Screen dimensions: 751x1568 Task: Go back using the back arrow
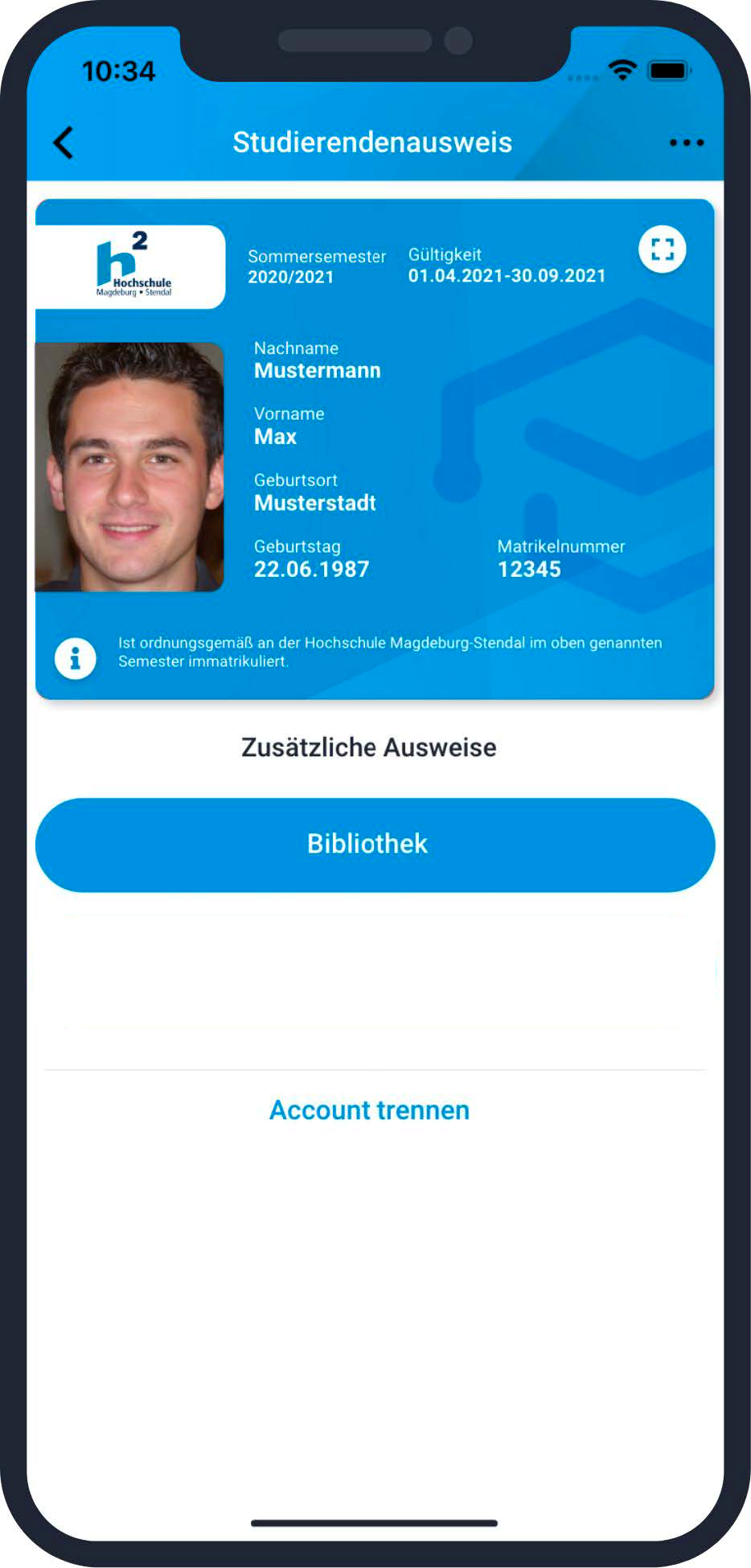point(64,143)
